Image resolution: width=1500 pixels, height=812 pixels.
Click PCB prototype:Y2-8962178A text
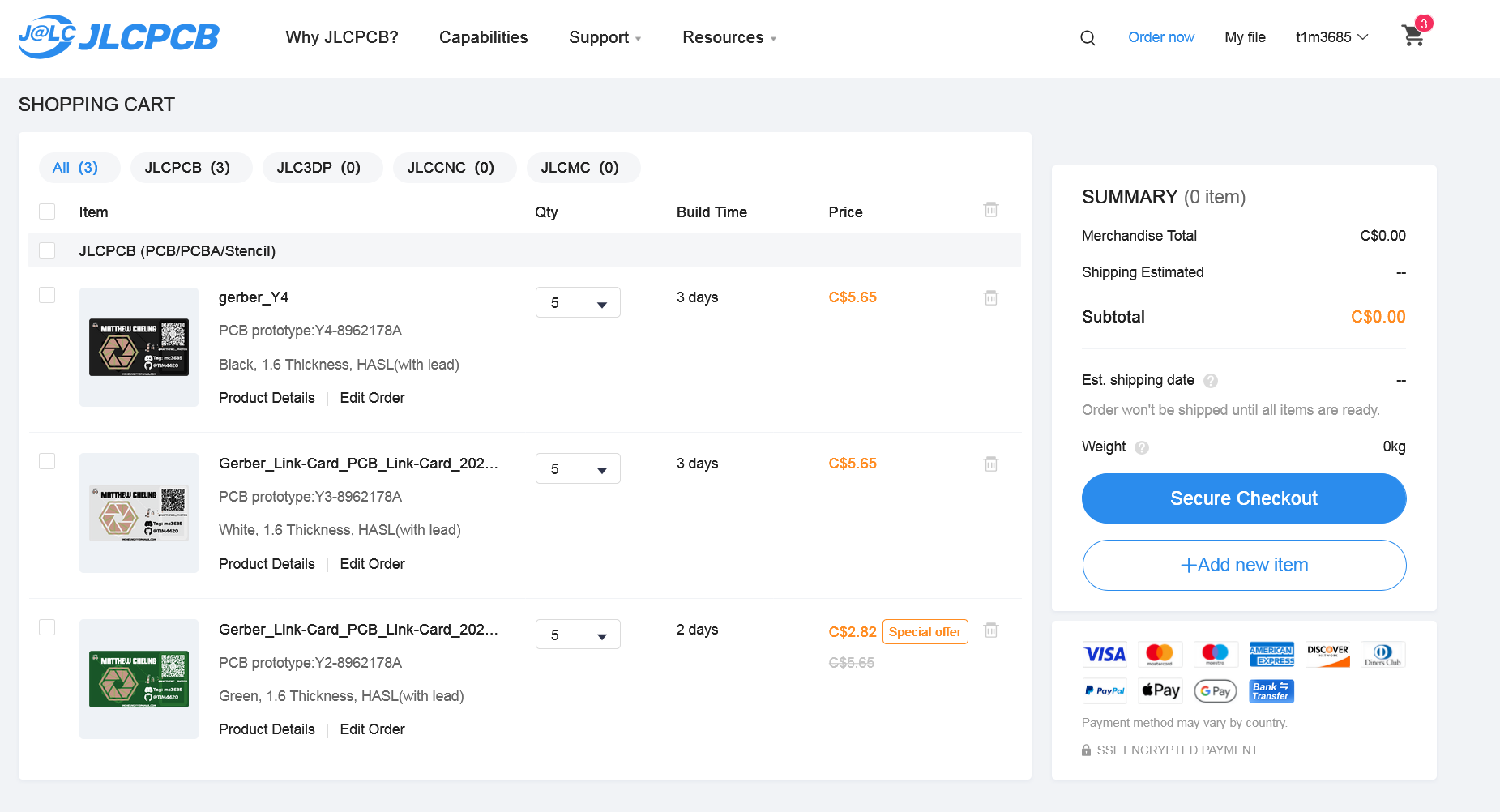click(x=310, y=663)
